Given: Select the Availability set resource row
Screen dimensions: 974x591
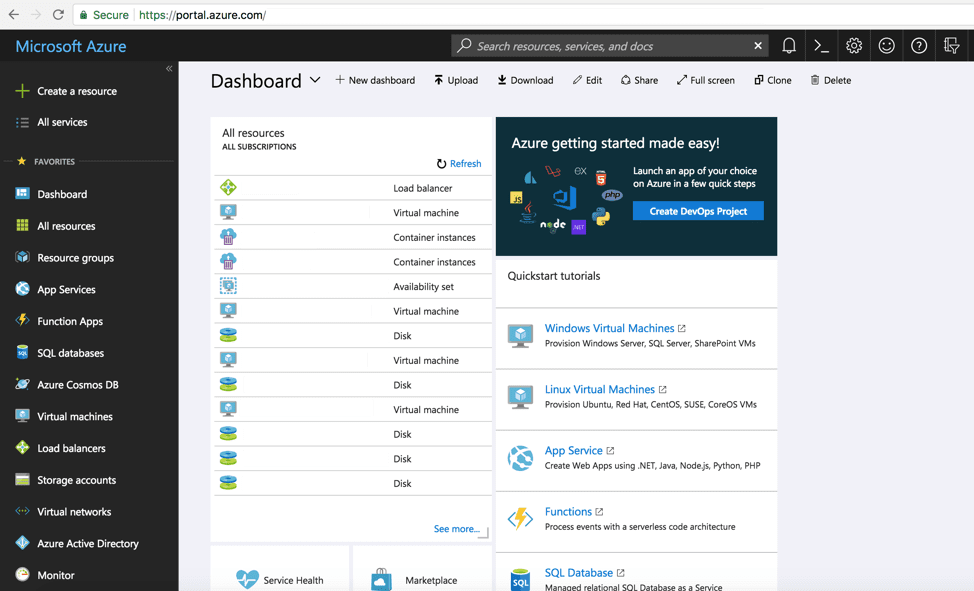Looking at the screenshot, I should [353, 286].
